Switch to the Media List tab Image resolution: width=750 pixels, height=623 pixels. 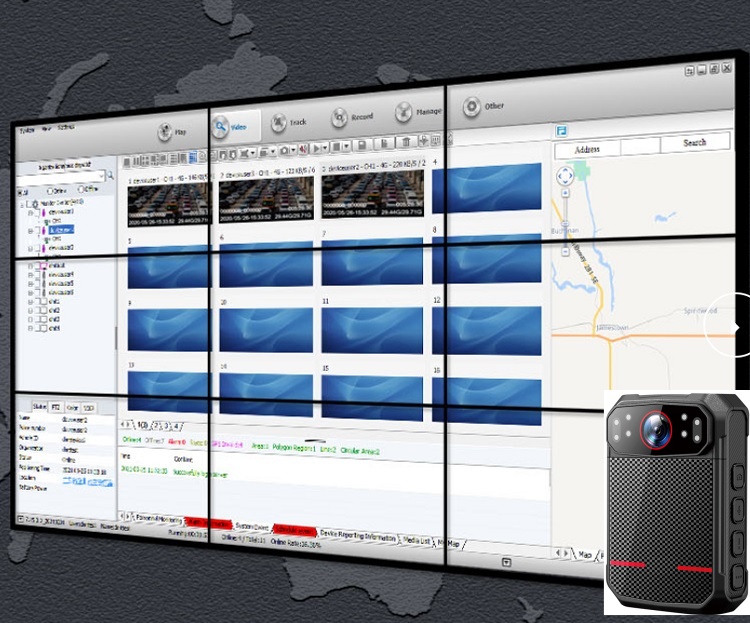[416, 541]
